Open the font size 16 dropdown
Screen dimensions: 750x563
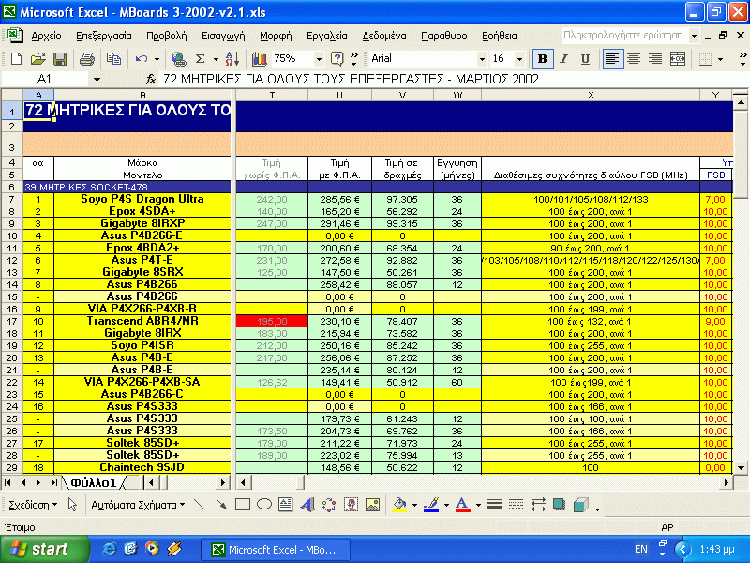[x=519, y=59]
